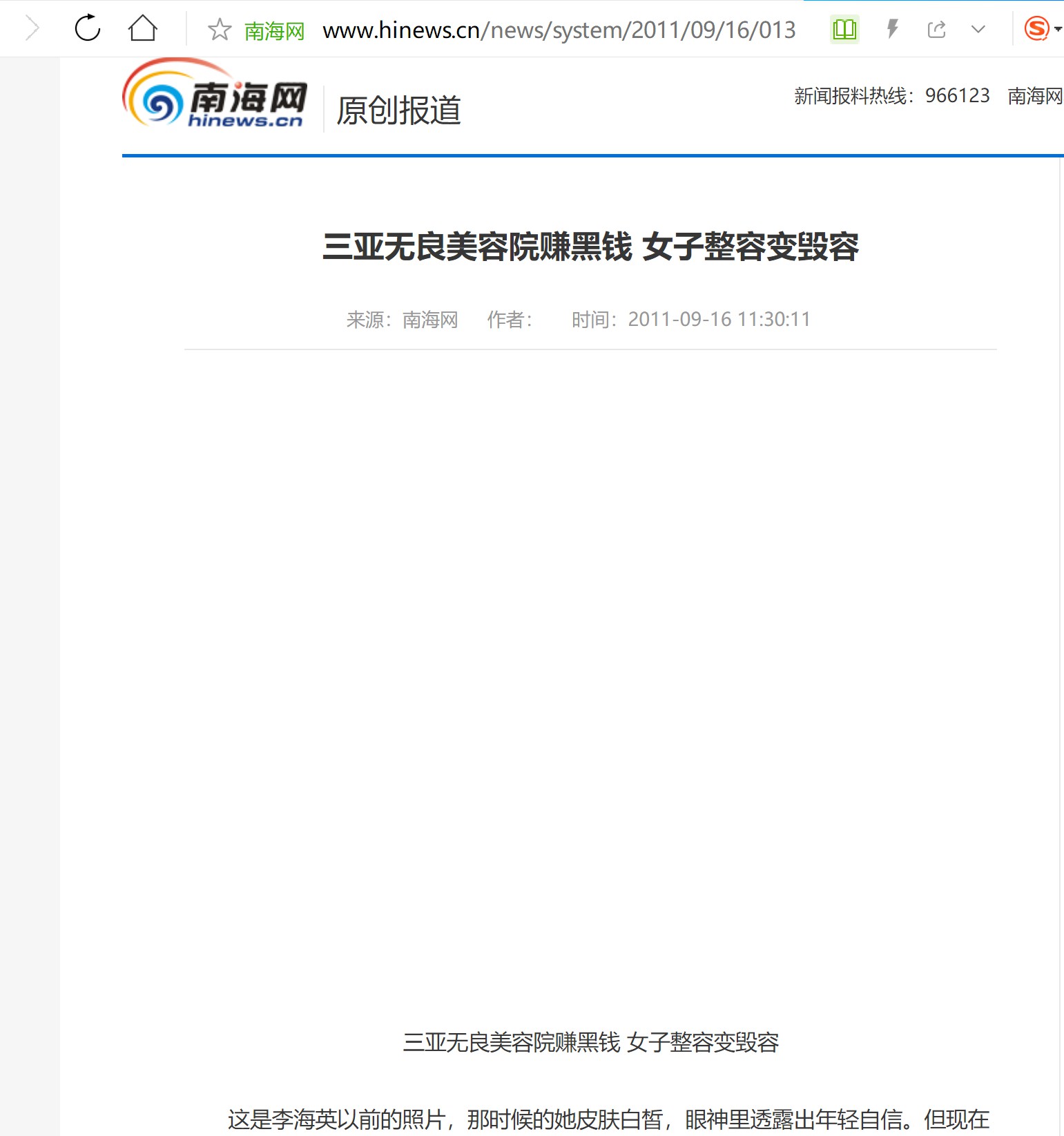The height and width of the screenshot is (1136, 1064).
Task: Expand the address bar dropdown chevron
Action: coord(978,29)
